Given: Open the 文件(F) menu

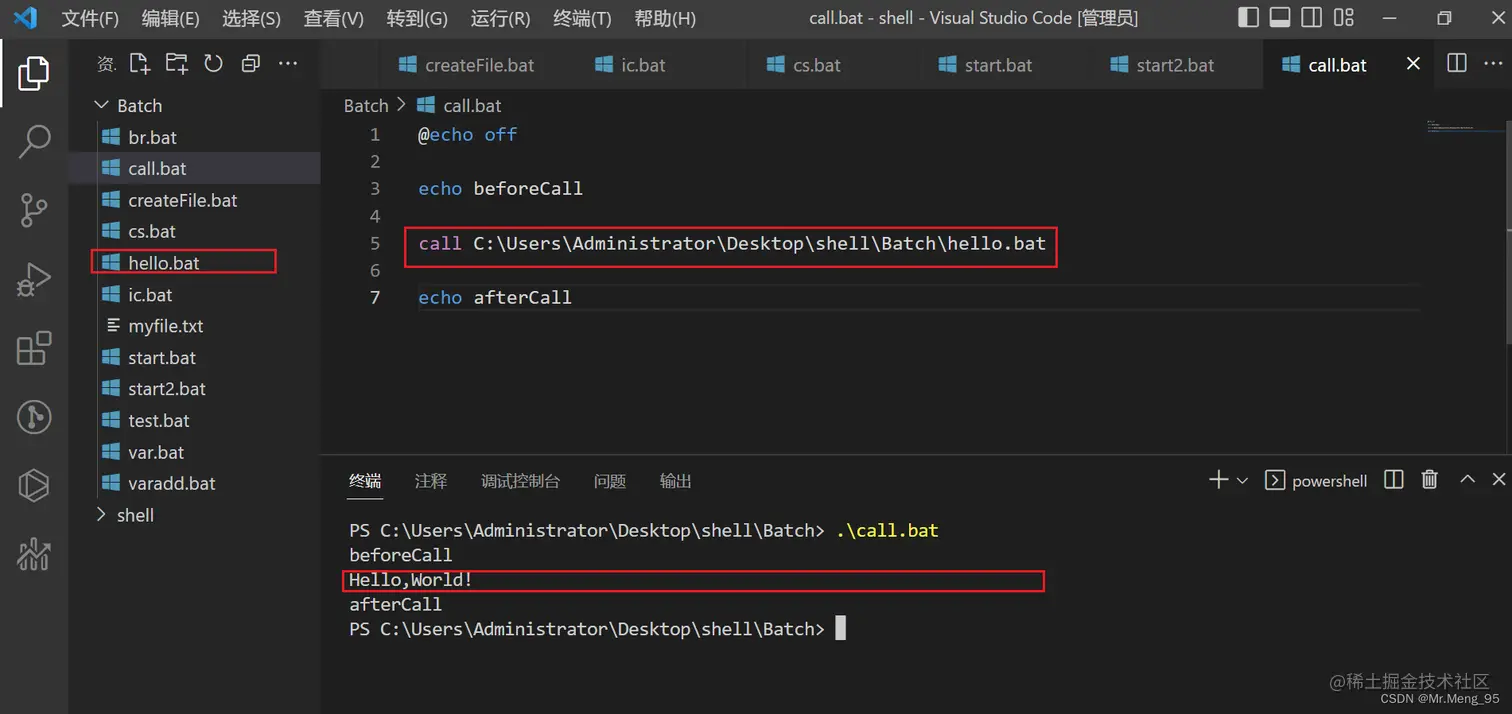Looking at the screenshot, I should tap(90, 19).
